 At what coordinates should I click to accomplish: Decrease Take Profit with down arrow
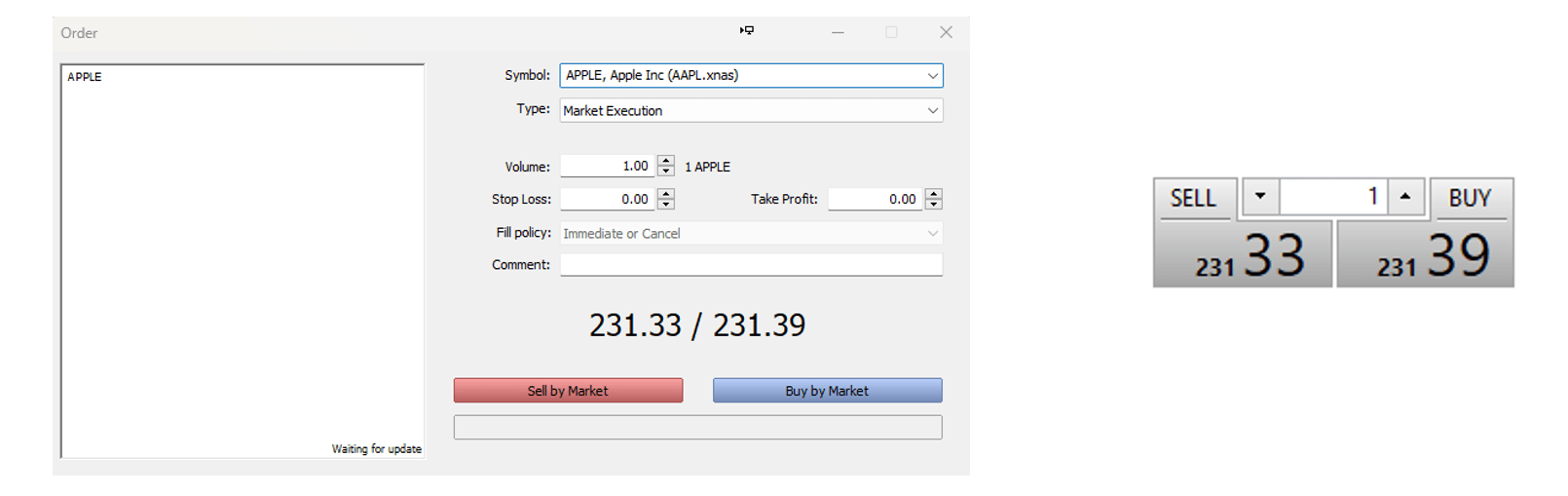(x=934, y=205)
